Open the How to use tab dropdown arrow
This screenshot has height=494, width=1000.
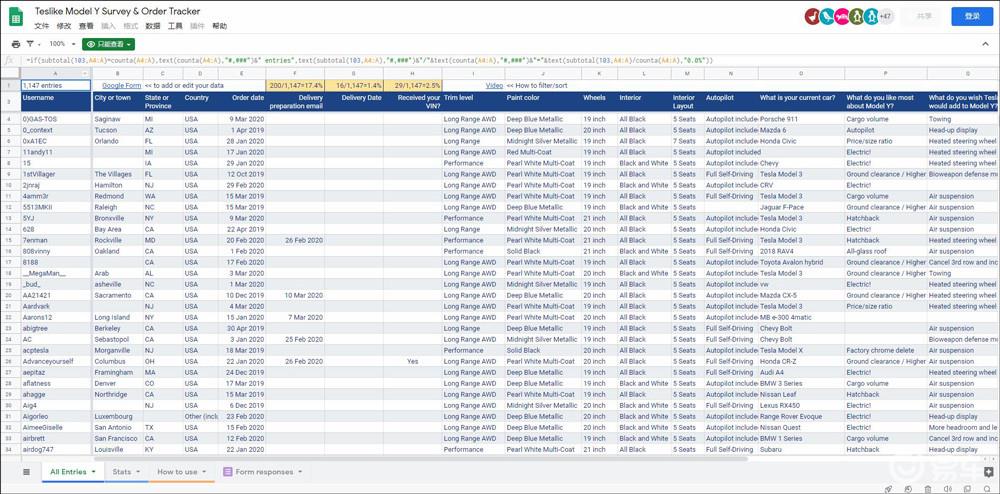[x=204, y=472]
